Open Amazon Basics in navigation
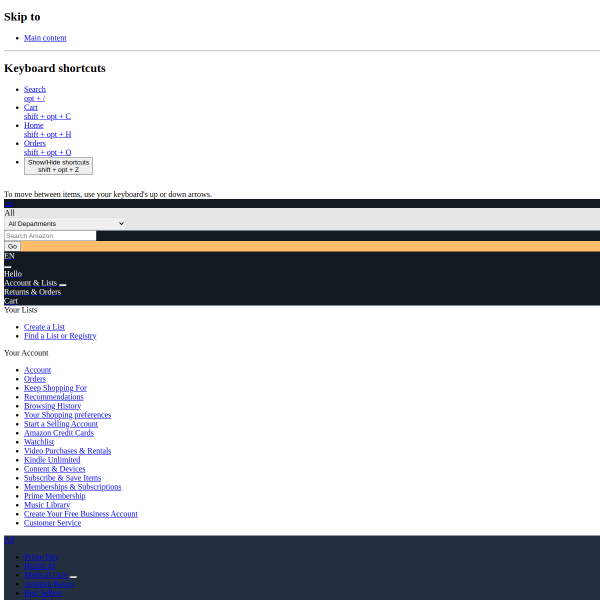 point(49,584)
